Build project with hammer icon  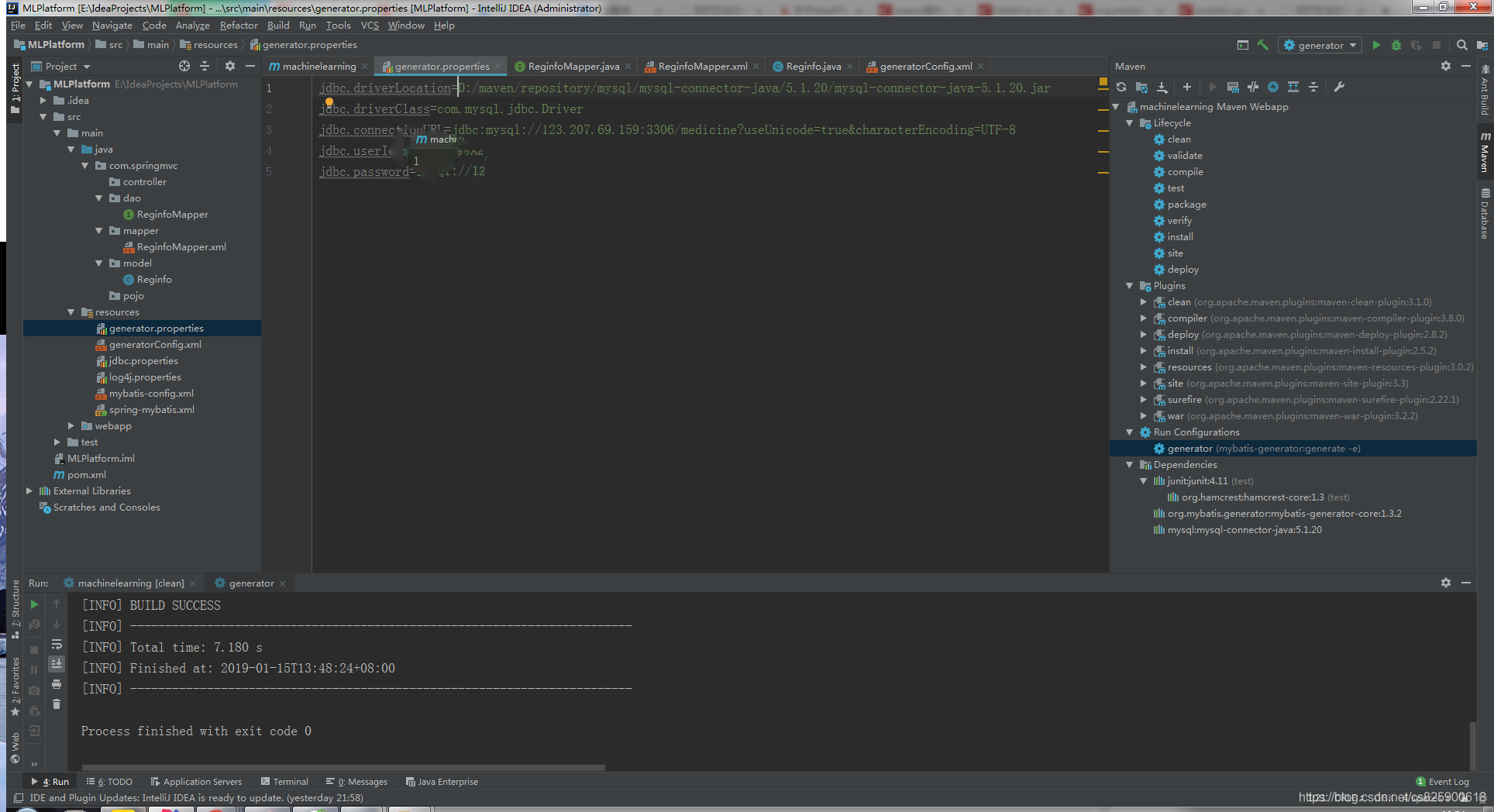tap(1263, 45)
